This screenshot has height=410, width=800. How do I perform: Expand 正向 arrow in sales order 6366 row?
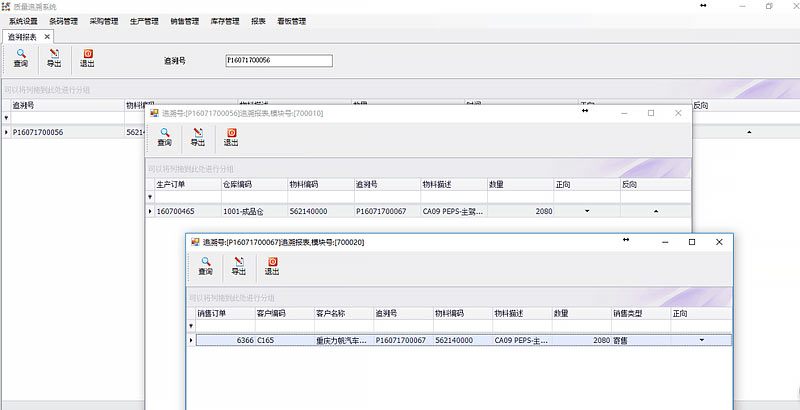pos(701,340)
